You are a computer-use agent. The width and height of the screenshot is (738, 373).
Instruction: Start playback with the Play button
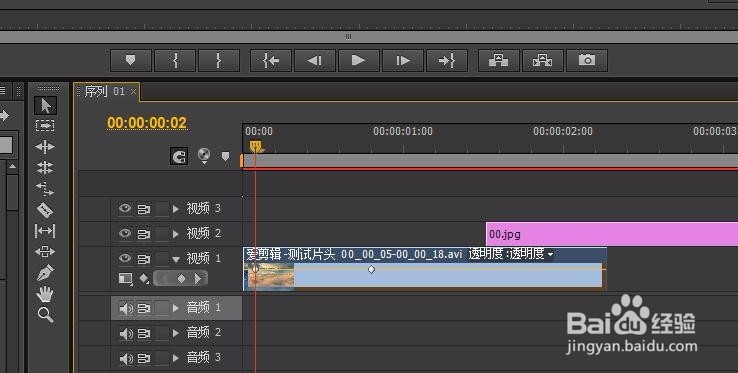click(x=358, y=60)
